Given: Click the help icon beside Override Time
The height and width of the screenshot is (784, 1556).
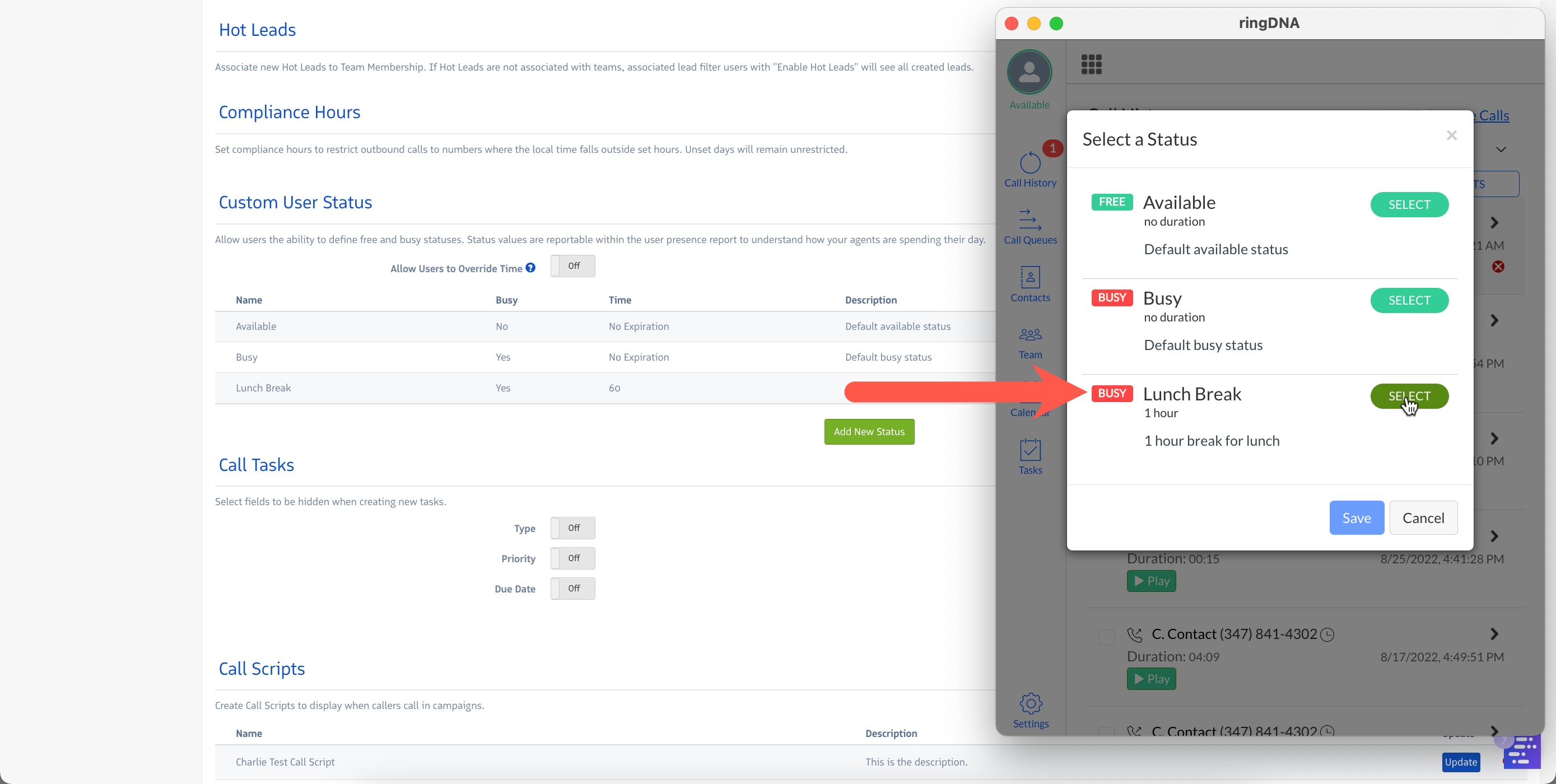Looking at the screenshot, I should pos(530,268).
